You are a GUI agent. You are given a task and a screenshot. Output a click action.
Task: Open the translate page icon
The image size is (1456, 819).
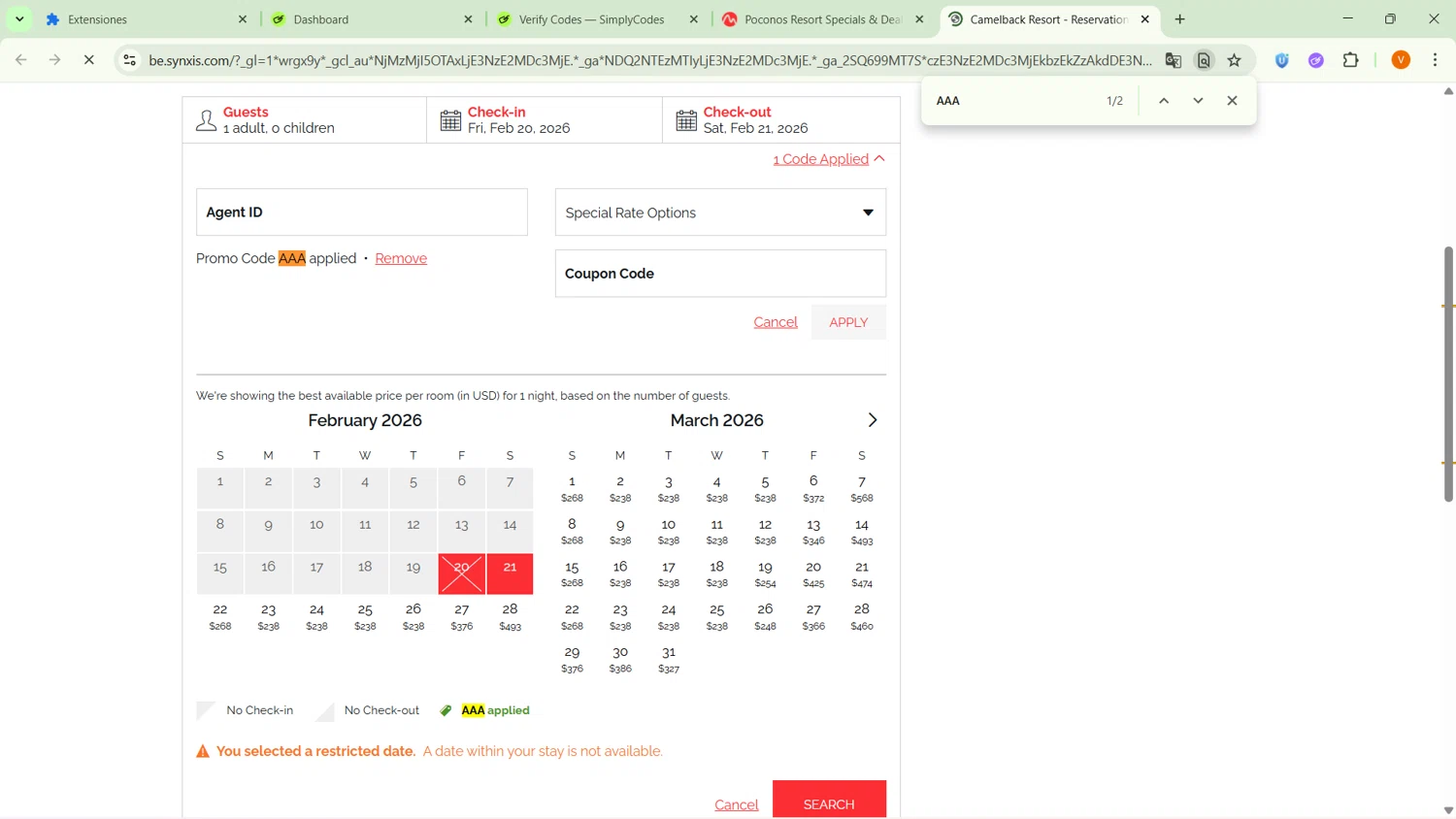tap(1174, 60)
